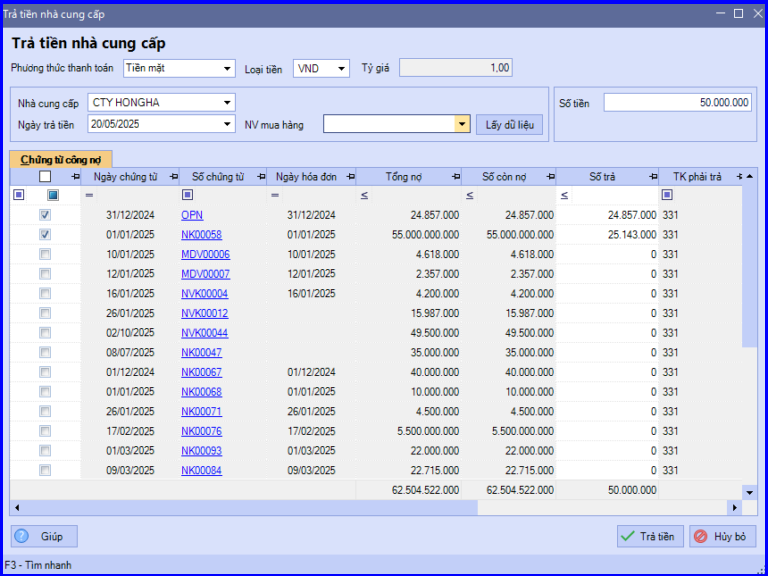Image resolution: width=768 pixels, height=576 pixels.
Task: Open voucher link NK00084
Action: pos(201,470)
